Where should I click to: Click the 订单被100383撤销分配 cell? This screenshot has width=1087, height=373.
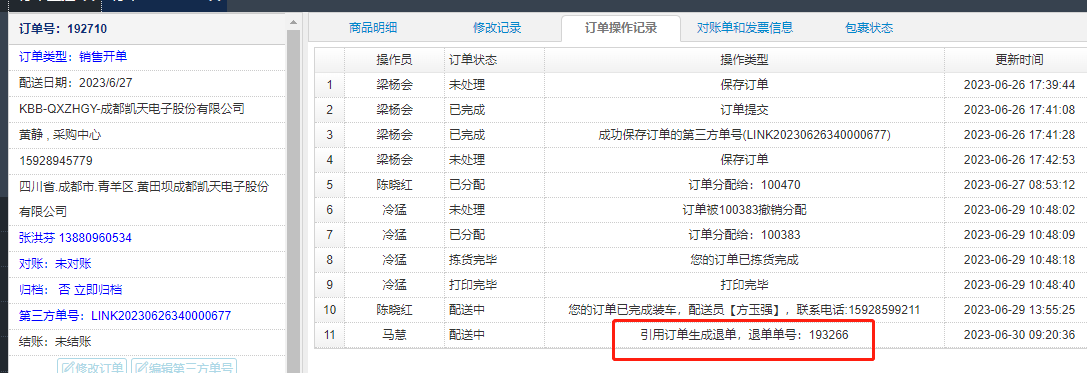[x=744, y=209]
